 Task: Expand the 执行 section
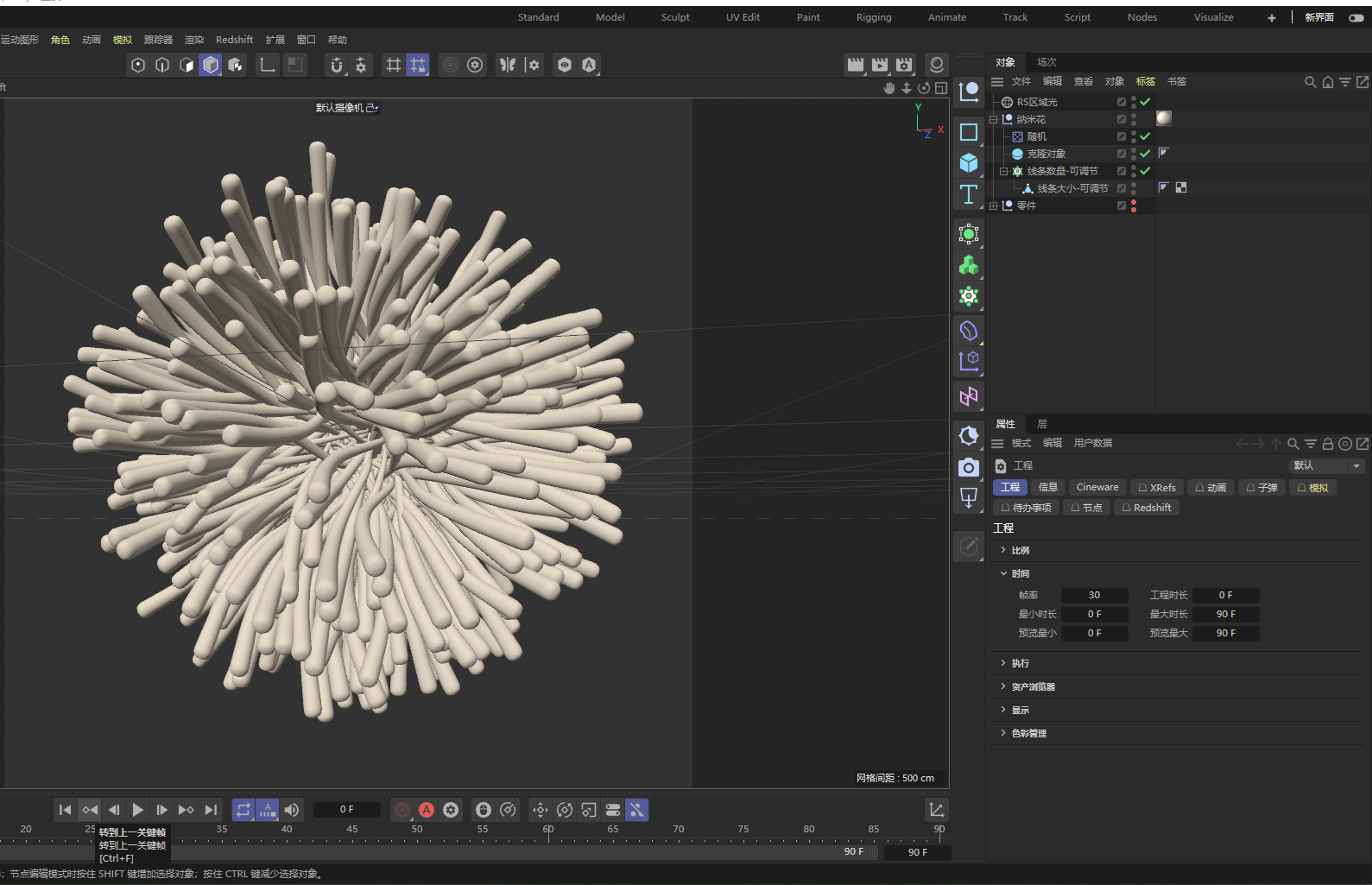click(1003, 663)
